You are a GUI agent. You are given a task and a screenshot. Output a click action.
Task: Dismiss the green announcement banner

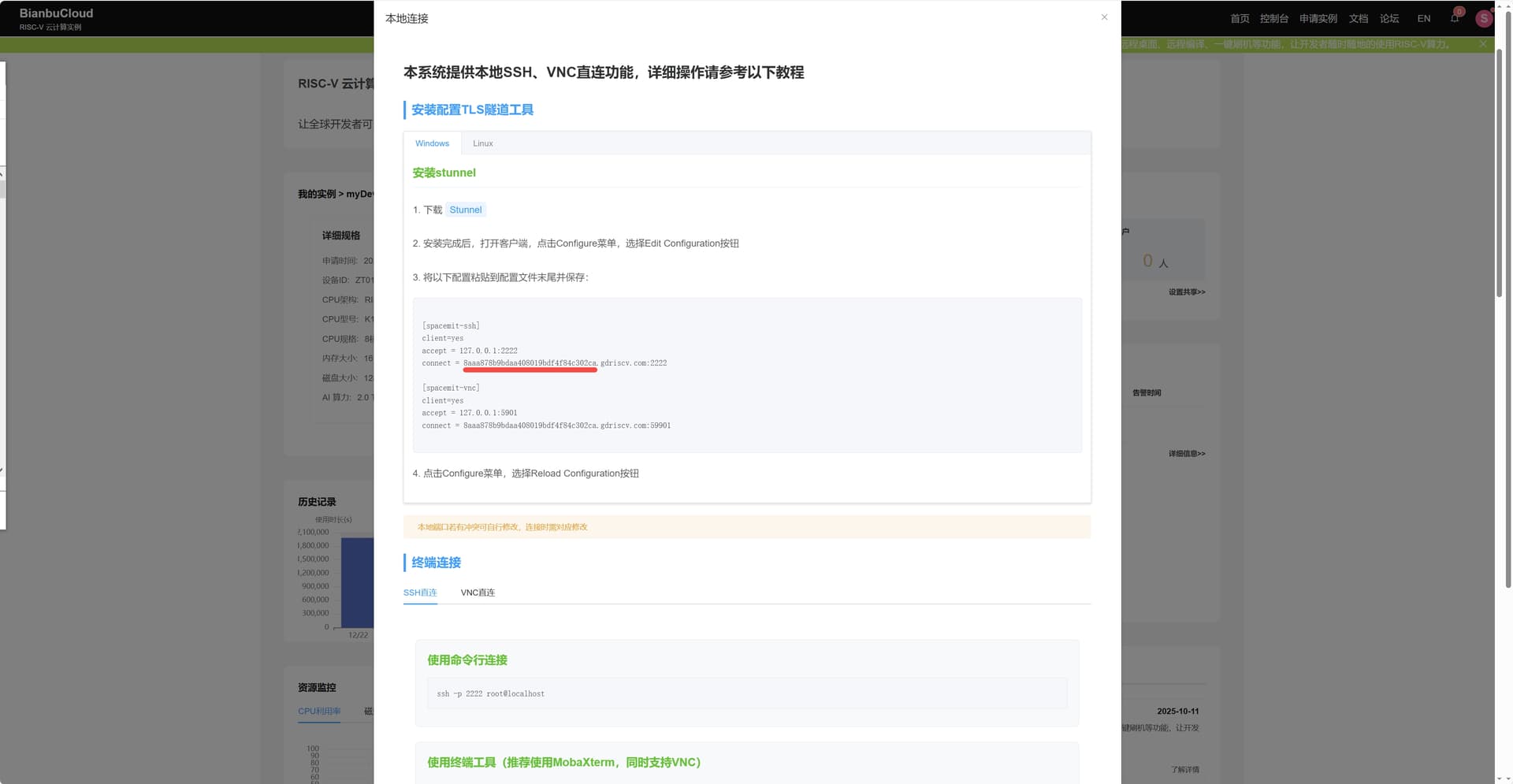click(1483, 44)
